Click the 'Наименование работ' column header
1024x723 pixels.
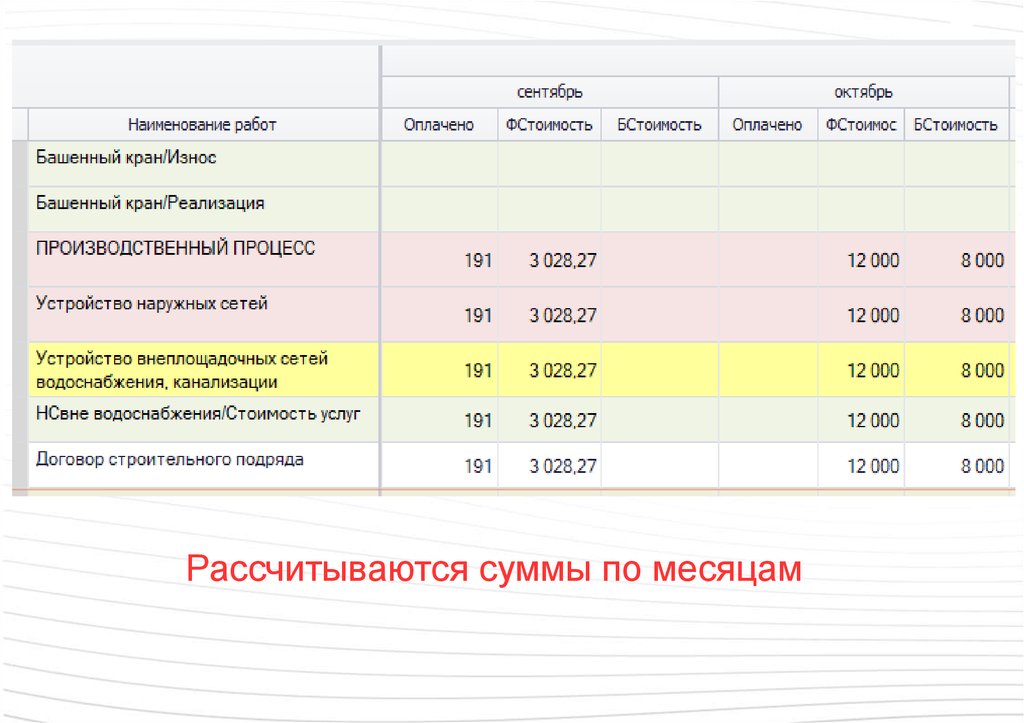click(202, 125)
